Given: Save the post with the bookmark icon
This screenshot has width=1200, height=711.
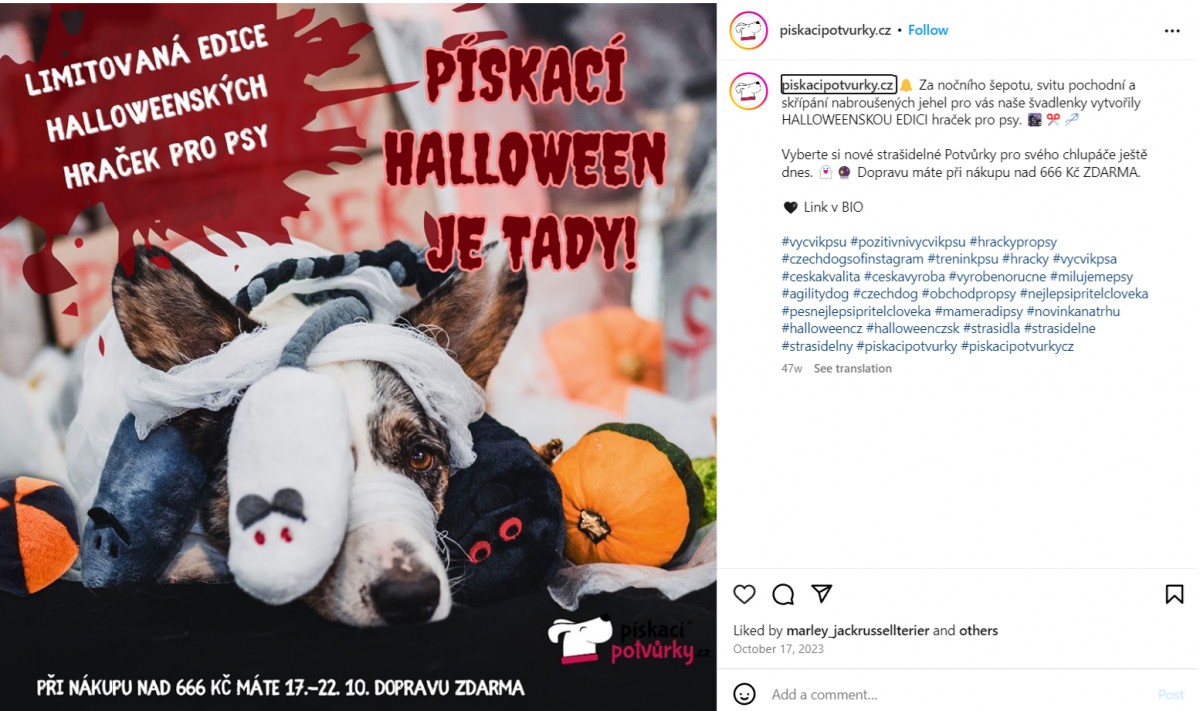Looking at the screenshot, I should [x=1174, y=594].
